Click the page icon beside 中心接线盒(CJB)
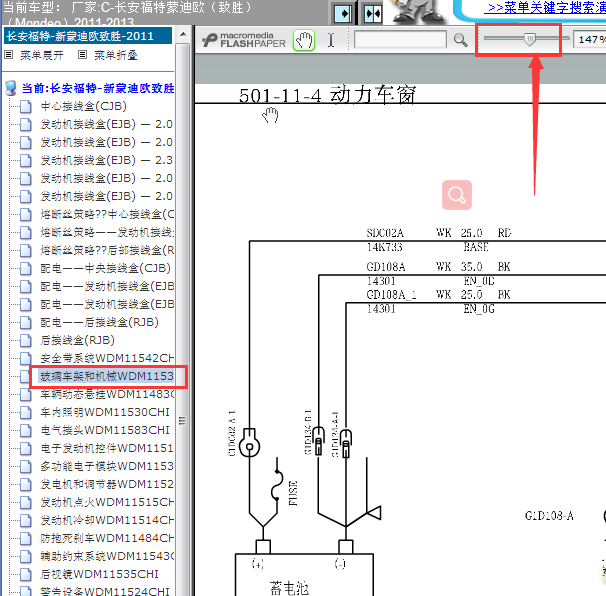 click(x=26, y=106)
